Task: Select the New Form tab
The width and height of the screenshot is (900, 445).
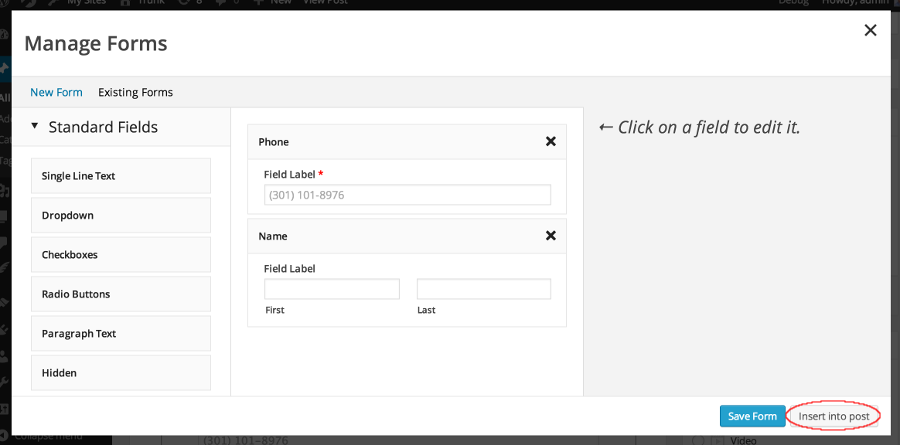Action: coord(56,92)
